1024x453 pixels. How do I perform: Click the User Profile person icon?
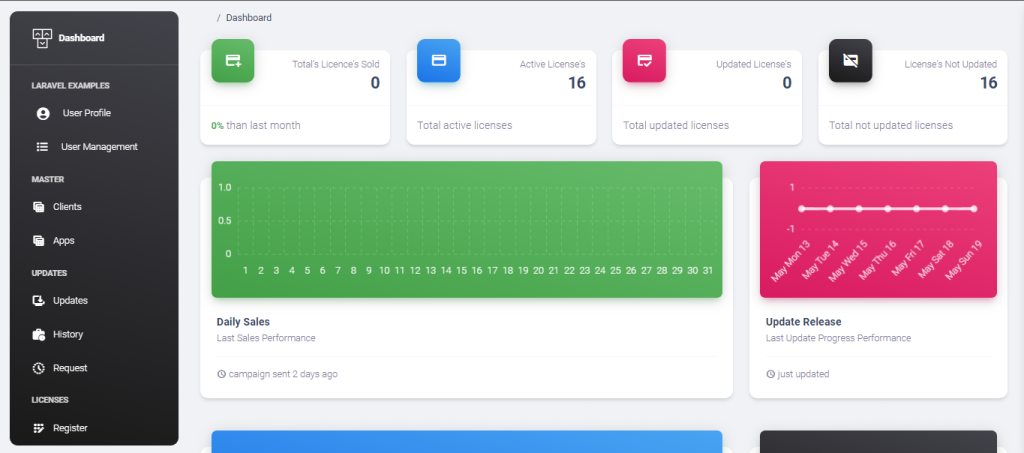[x=43, y=114]
